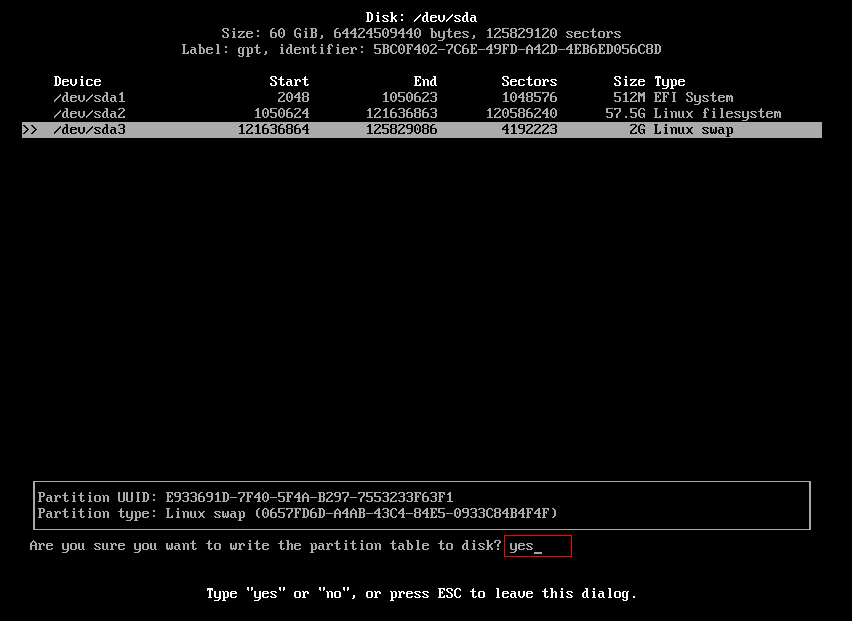Click the Partition type Linux swap line
Image resolution: width=852 pixels, height=621 pixels.
point(297,514)
